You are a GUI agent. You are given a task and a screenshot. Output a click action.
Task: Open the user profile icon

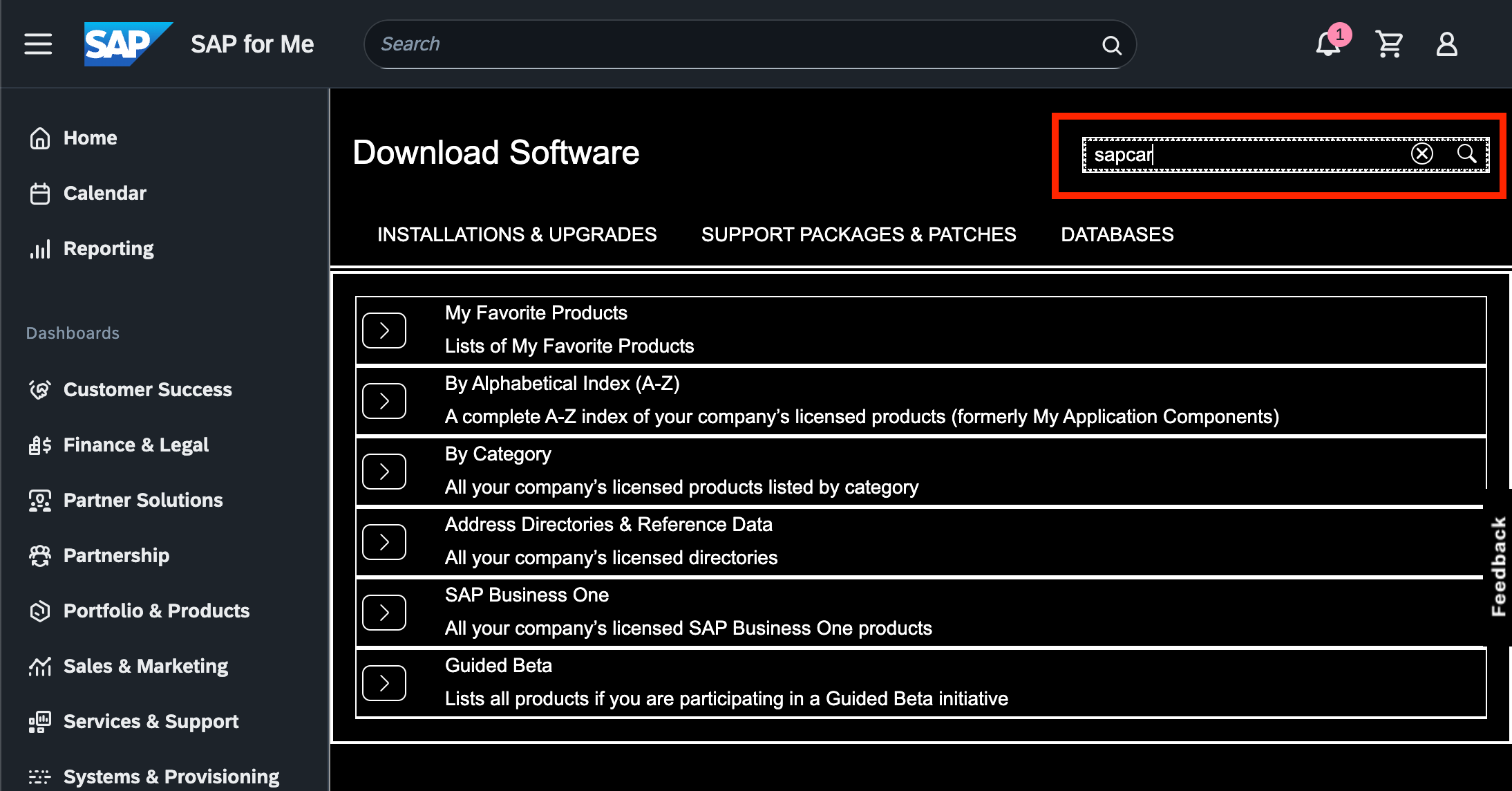click(1446, 45)
